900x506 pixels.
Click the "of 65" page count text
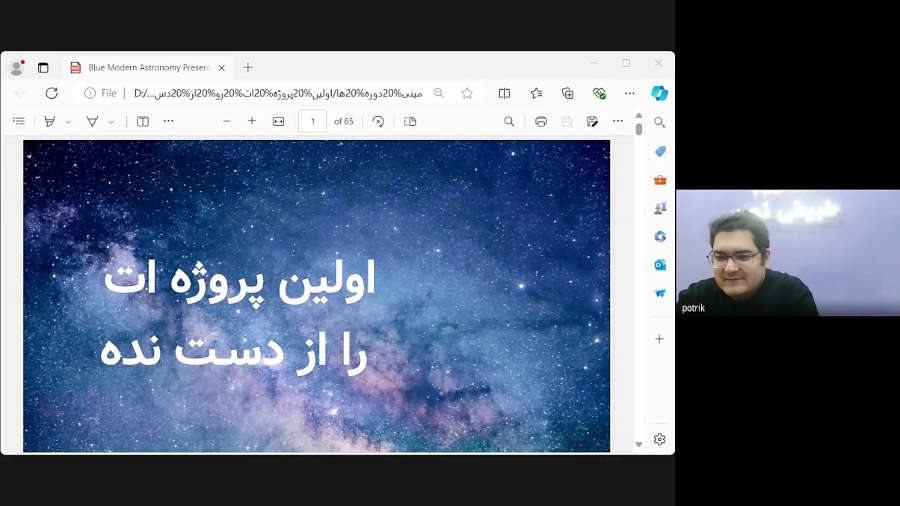(344, 121)
